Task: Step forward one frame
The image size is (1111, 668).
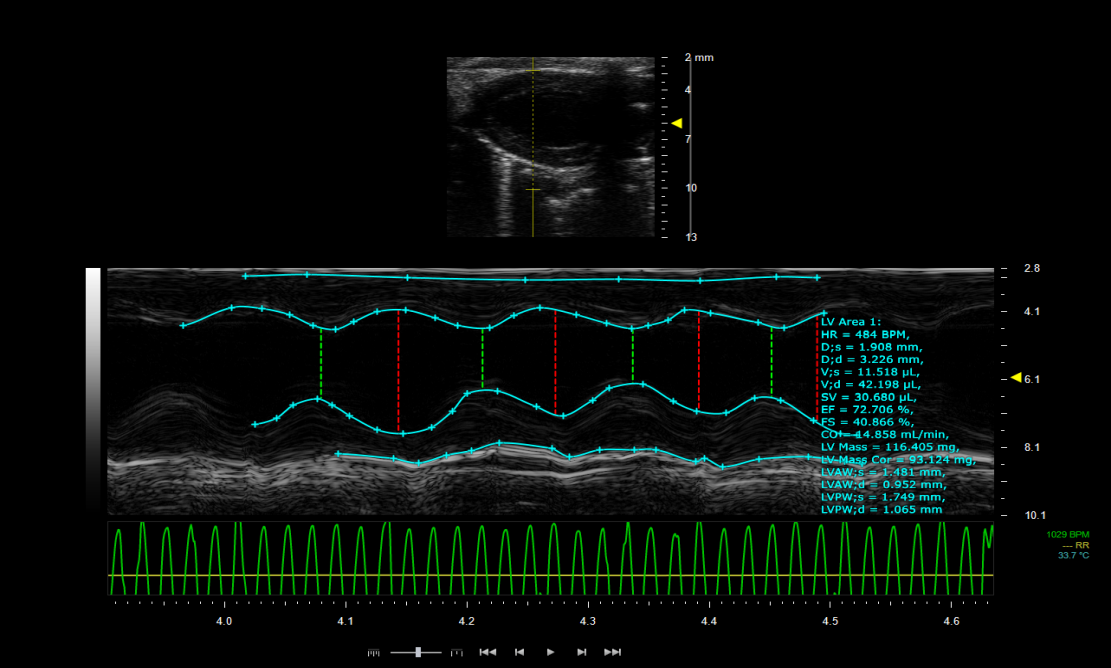Action: [x=581, y=652]
